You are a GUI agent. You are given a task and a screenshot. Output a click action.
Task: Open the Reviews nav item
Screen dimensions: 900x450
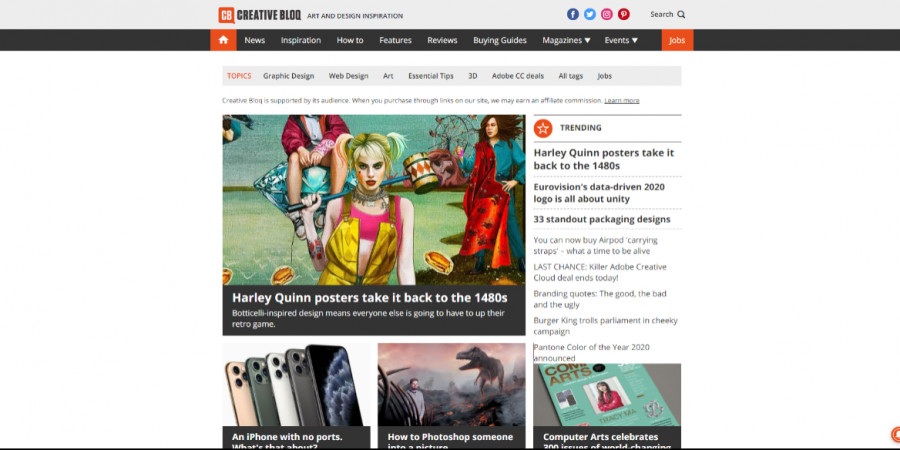point(443,40)
